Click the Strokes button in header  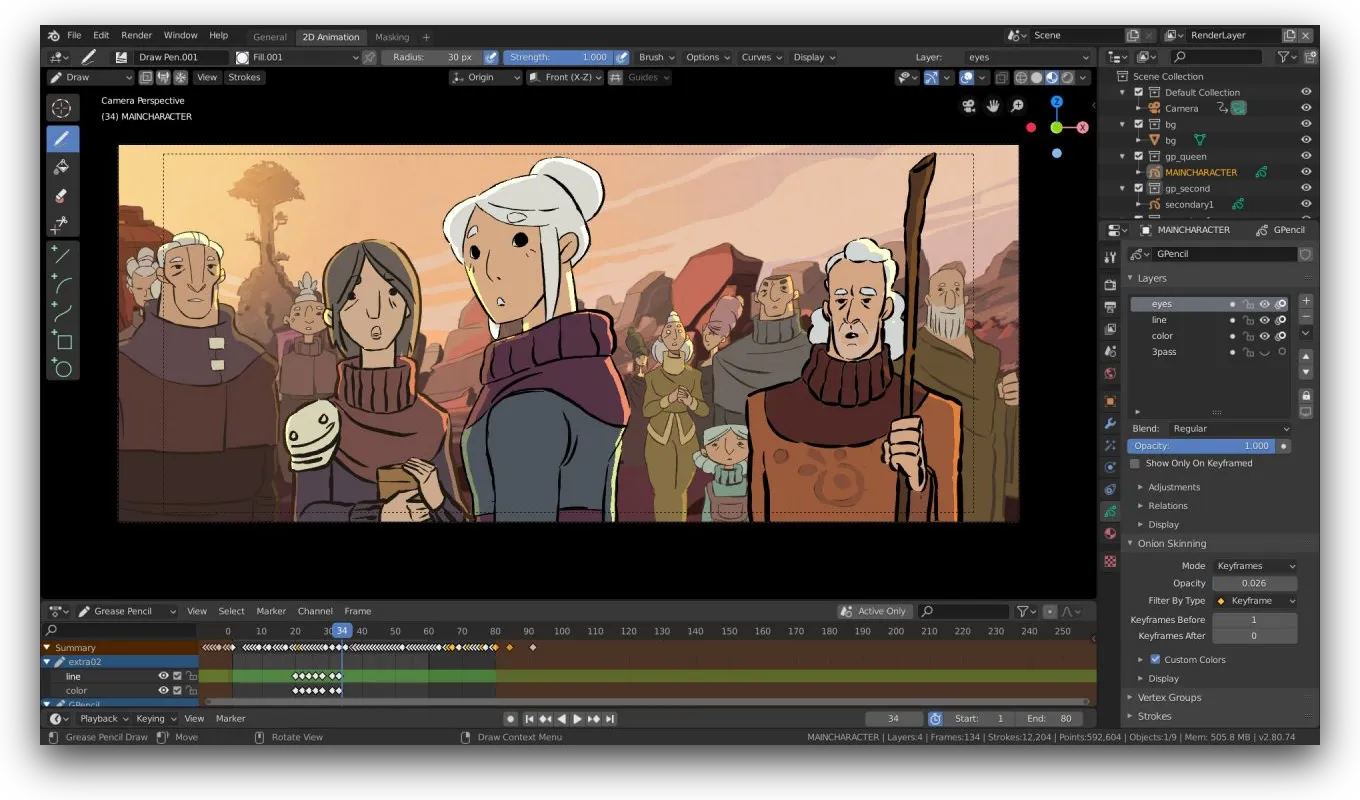pos(244,77)
